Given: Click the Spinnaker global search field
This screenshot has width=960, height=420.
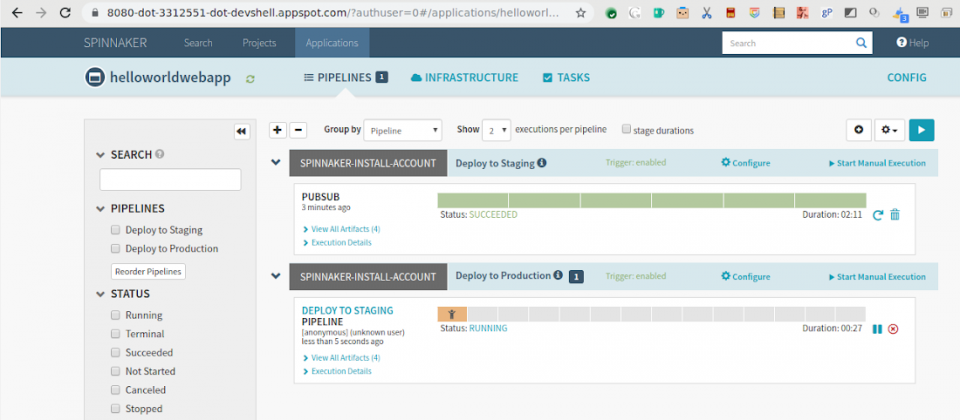Looking at the screenshot, I should pos(789,43).
